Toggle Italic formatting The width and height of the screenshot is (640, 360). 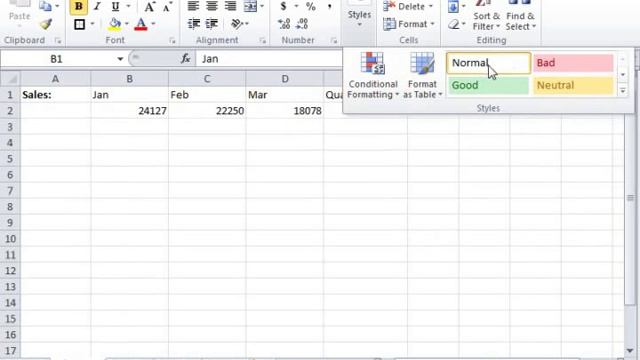click(97, 7)
